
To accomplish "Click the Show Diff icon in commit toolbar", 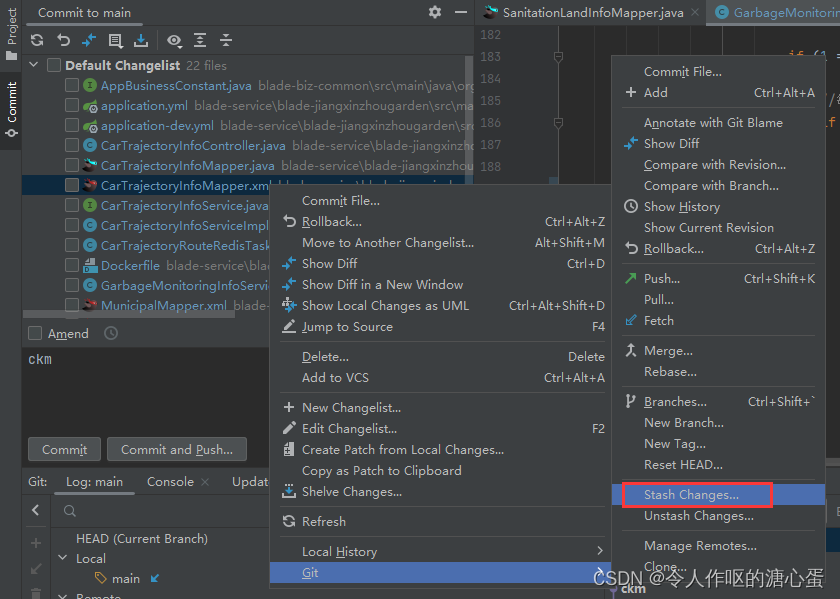I will [89, 40].
